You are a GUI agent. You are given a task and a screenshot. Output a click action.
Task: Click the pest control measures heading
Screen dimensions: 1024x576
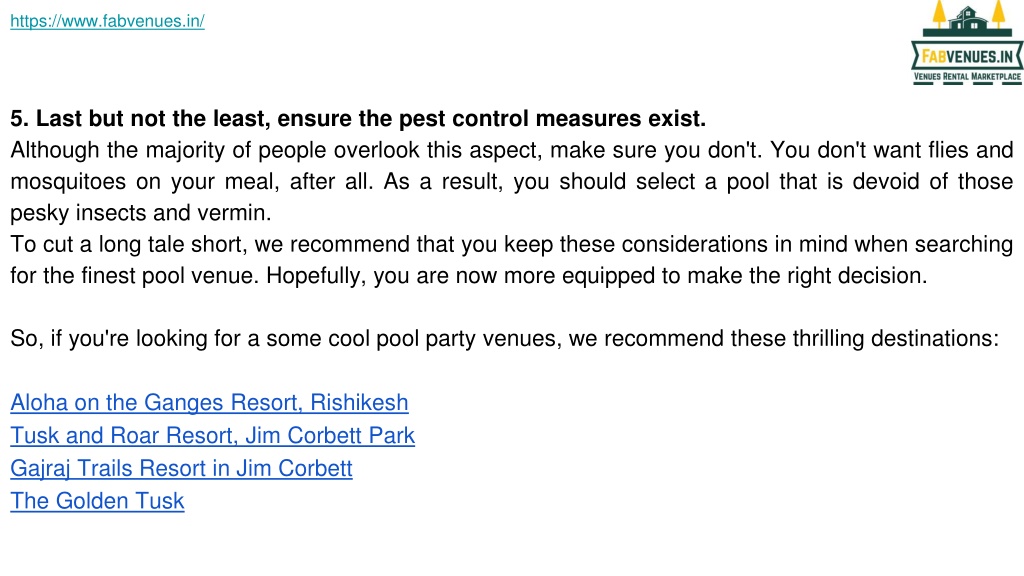[358, 118]
